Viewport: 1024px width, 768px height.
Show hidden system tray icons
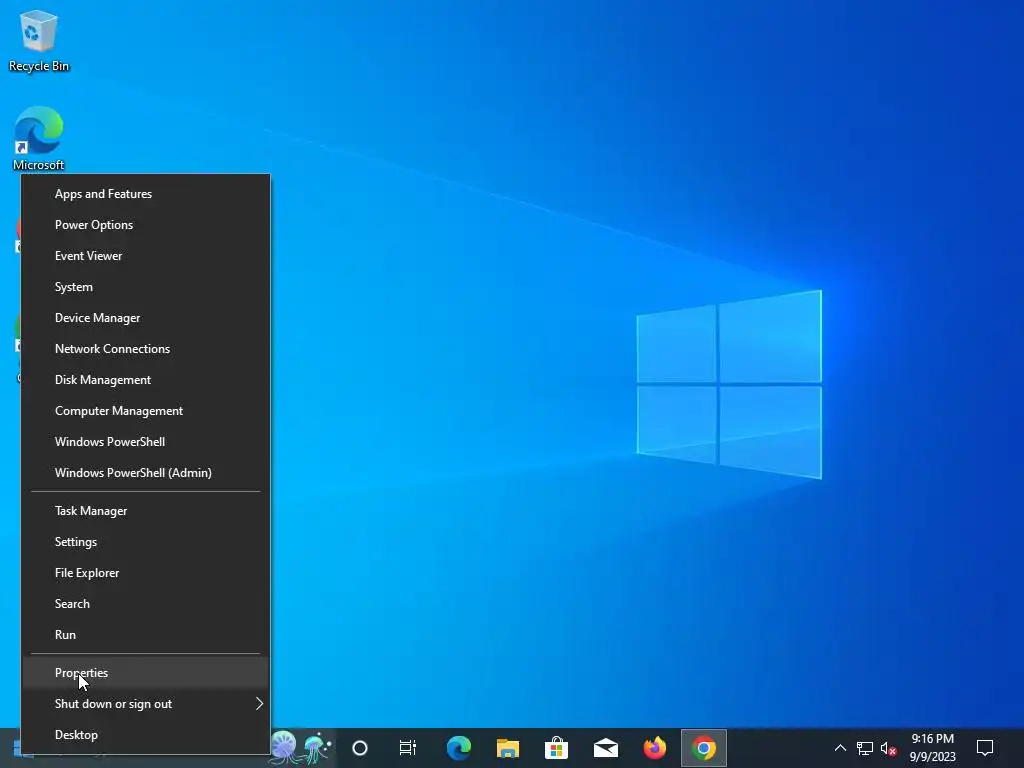pos(840,748)
